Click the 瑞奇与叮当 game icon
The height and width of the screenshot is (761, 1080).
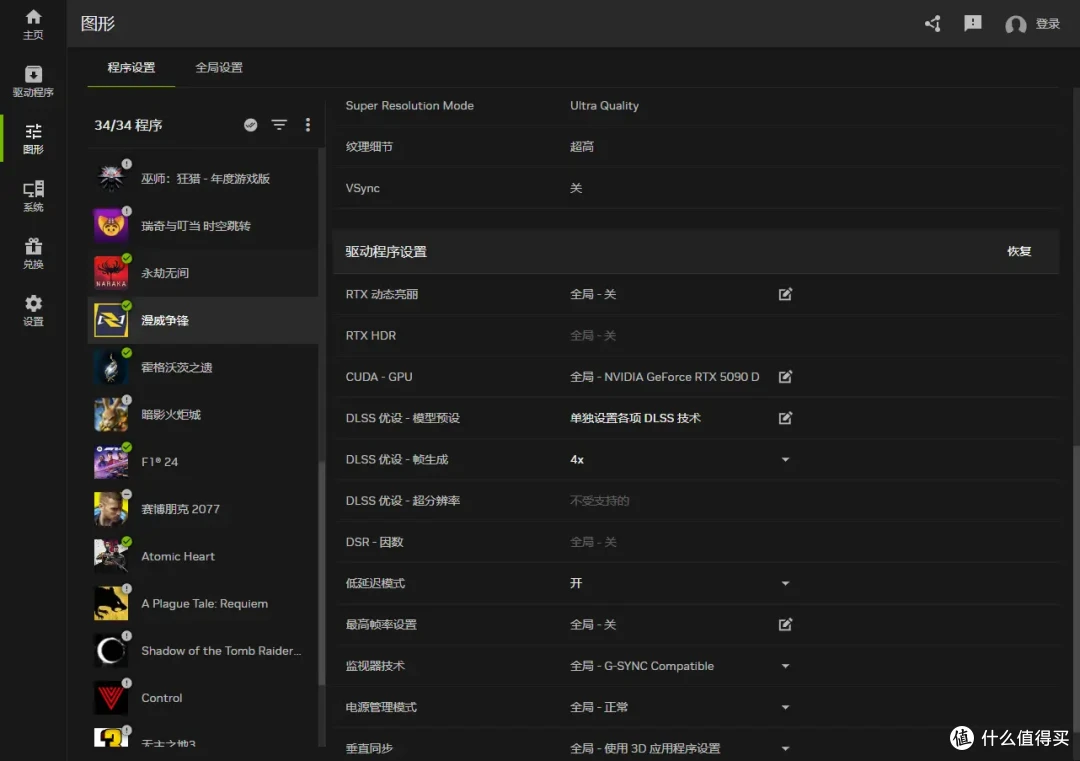coord(111,226)
